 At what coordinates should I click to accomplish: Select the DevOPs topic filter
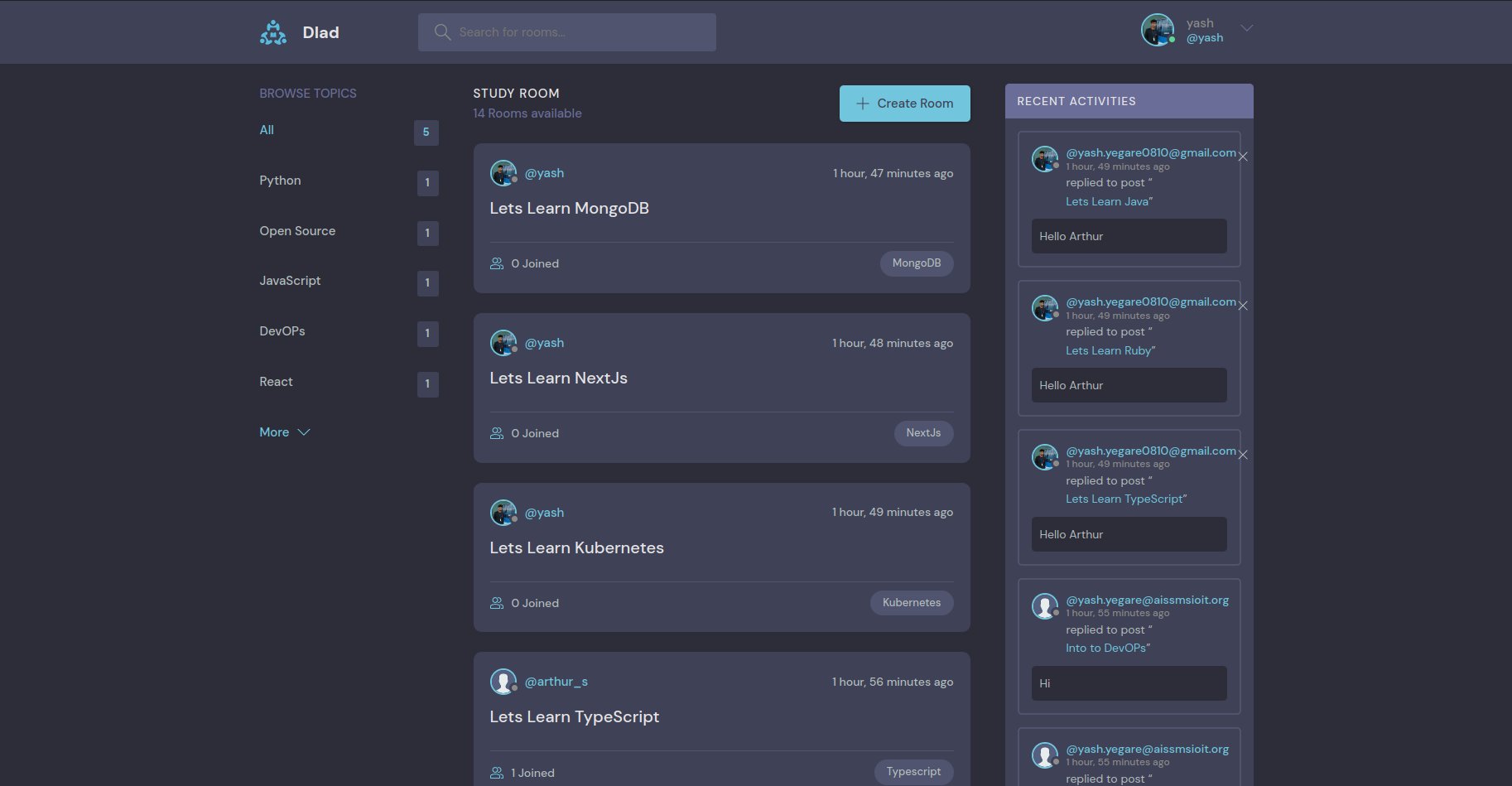[x=282, y=330]
